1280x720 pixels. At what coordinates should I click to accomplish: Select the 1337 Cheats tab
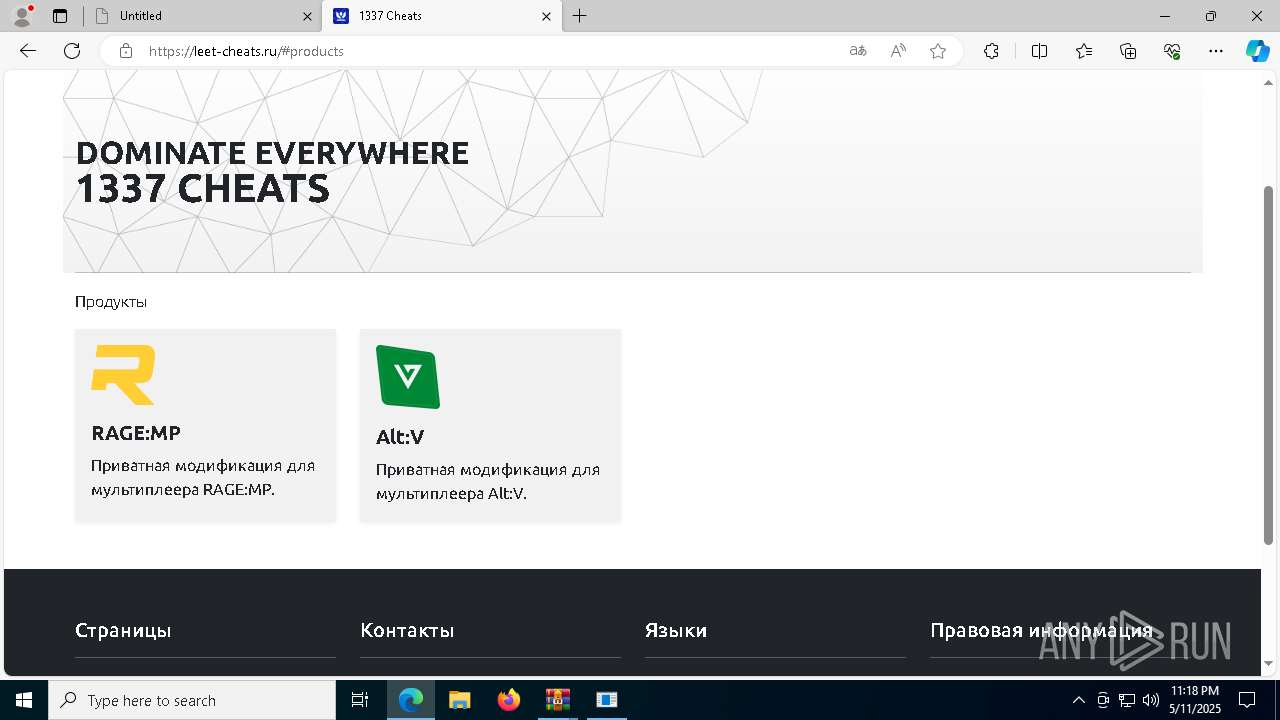tap(441, 16)
